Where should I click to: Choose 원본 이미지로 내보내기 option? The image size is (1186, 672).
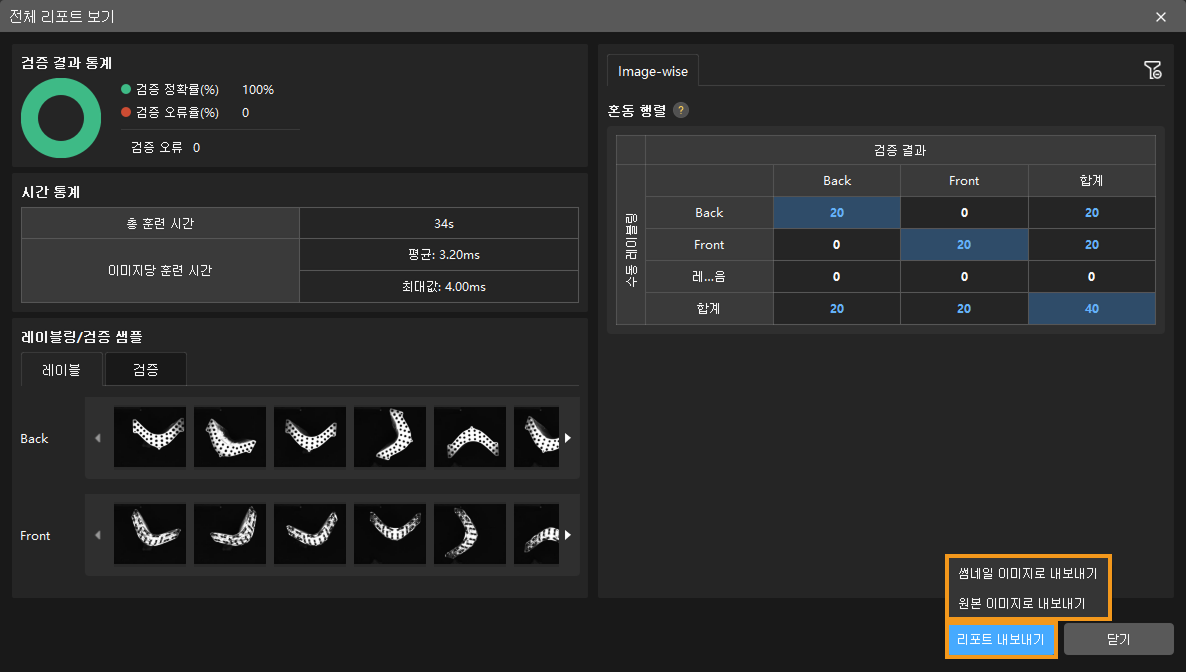[x=1027, y=604]
